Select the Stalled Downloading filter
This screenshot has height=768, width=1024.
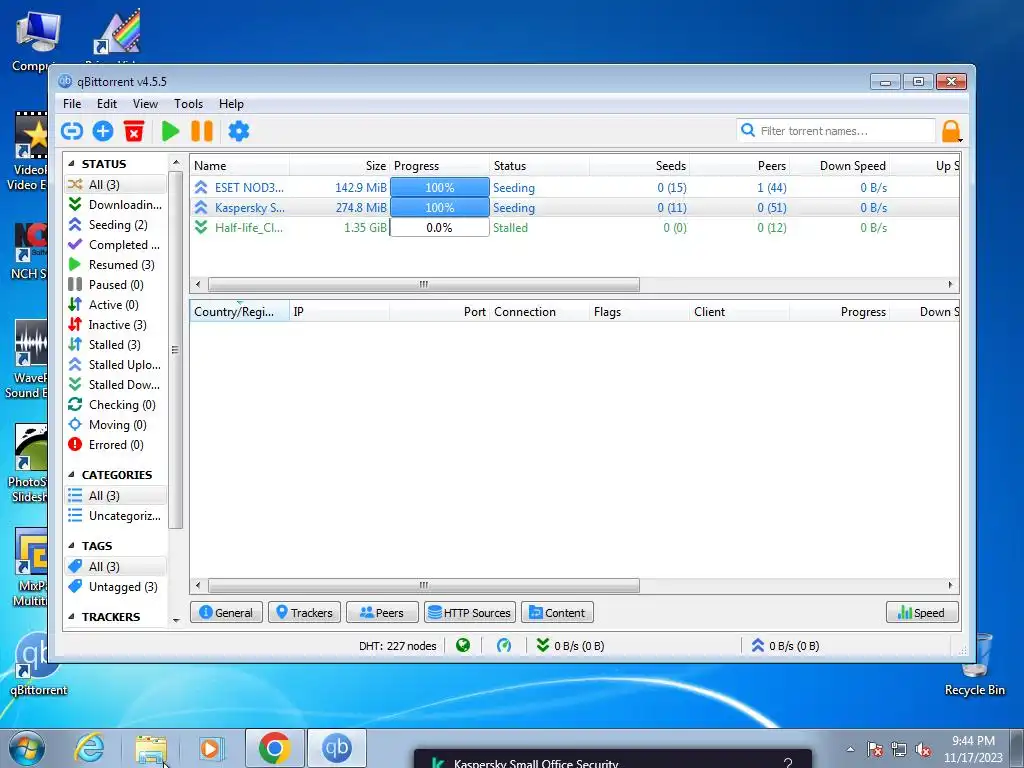116,385
